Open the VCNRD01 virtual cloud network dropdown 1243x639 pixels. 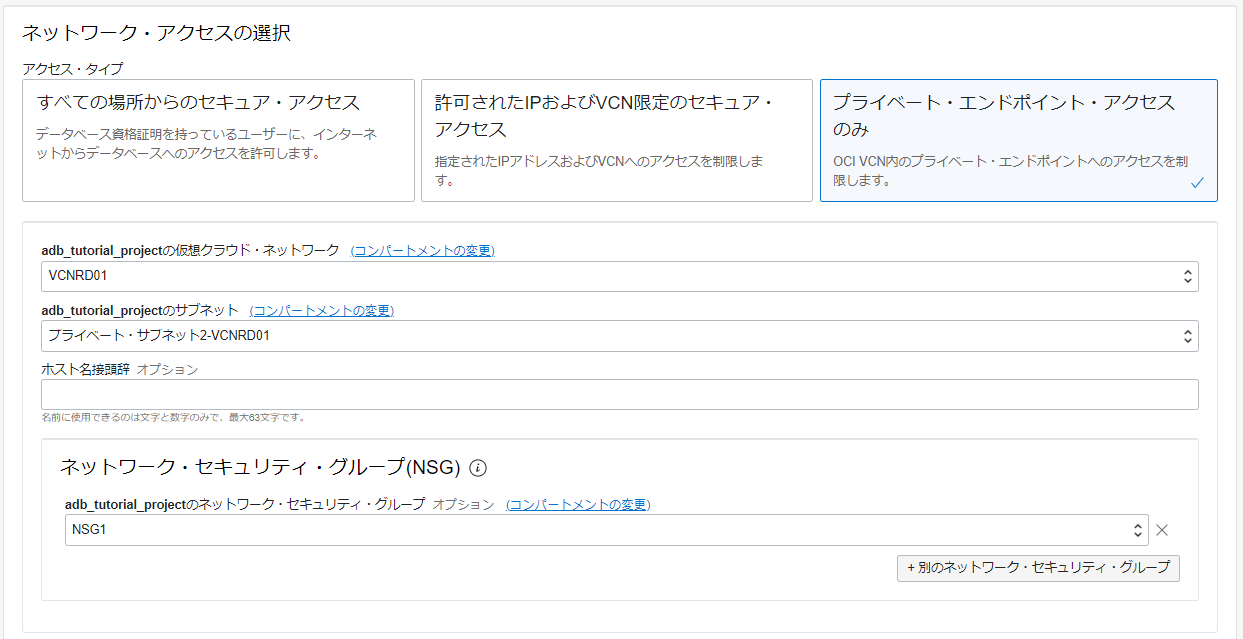pos(600,276)
